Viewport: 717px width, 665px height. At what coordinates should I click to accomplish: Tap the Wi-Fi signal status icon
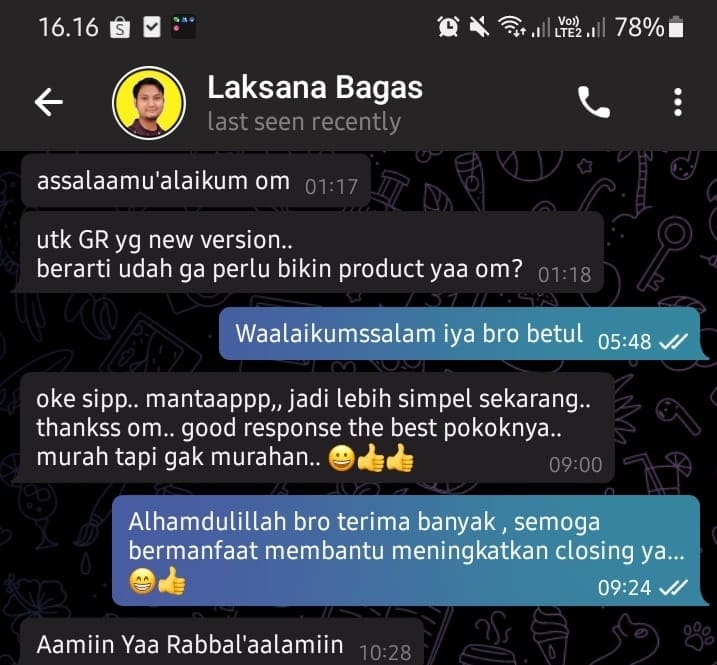[511, 27]
